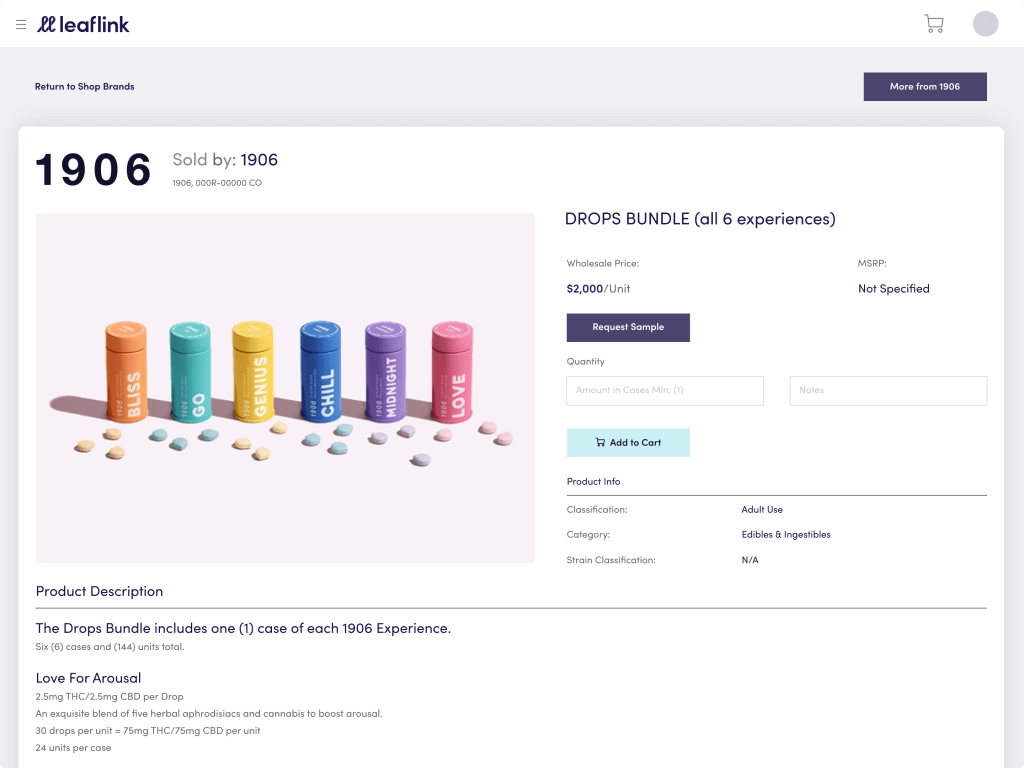
Task: Click the DROPS BUNDLE product title
Action: coord(700,219)
